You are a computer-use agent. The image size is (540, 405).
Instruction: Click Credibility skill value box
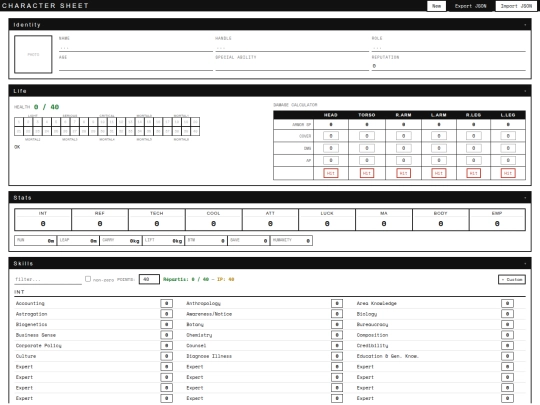(x=507, y=345)
